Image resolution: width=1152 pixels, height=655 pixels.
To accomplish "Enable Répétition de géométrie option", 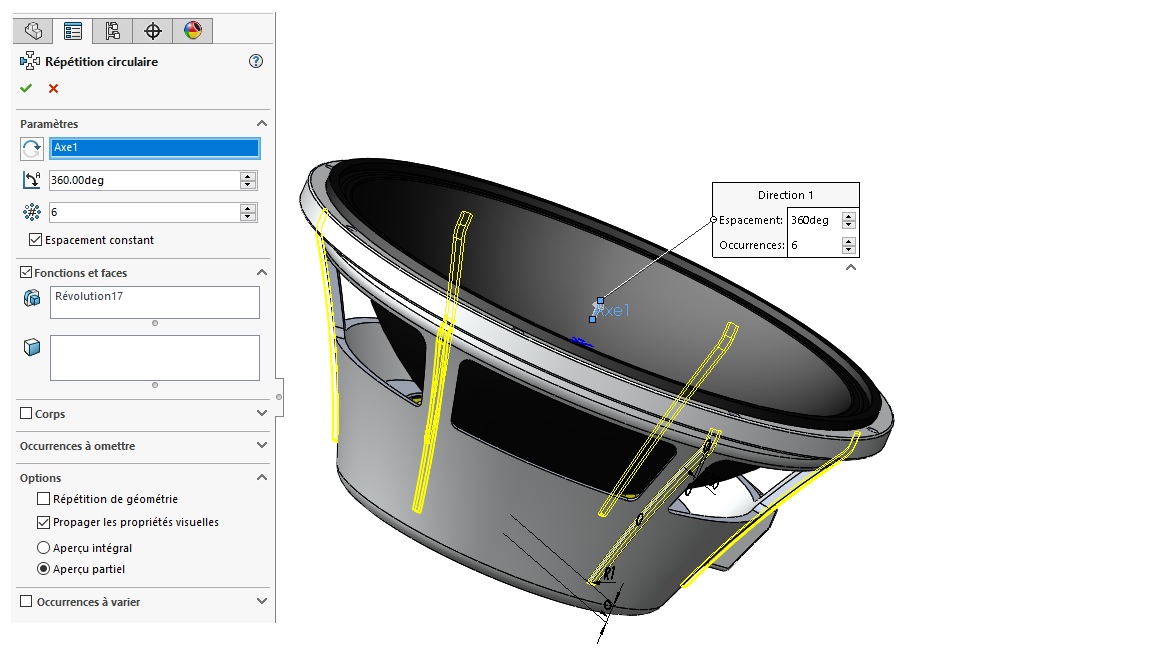I will coord(43,499).
